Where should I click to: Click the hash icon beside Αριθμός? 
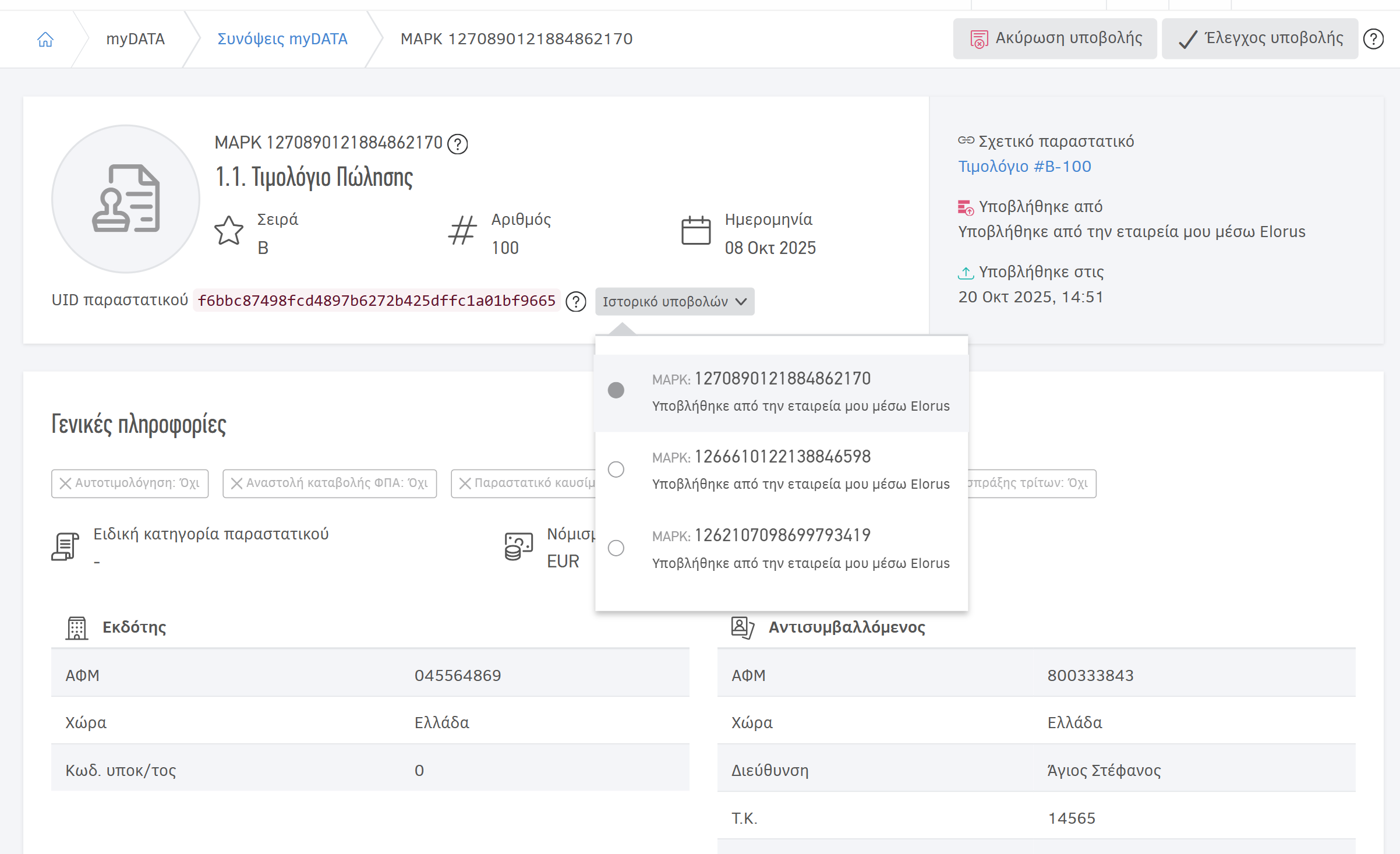pyautogui.click(x=462, y=231)
